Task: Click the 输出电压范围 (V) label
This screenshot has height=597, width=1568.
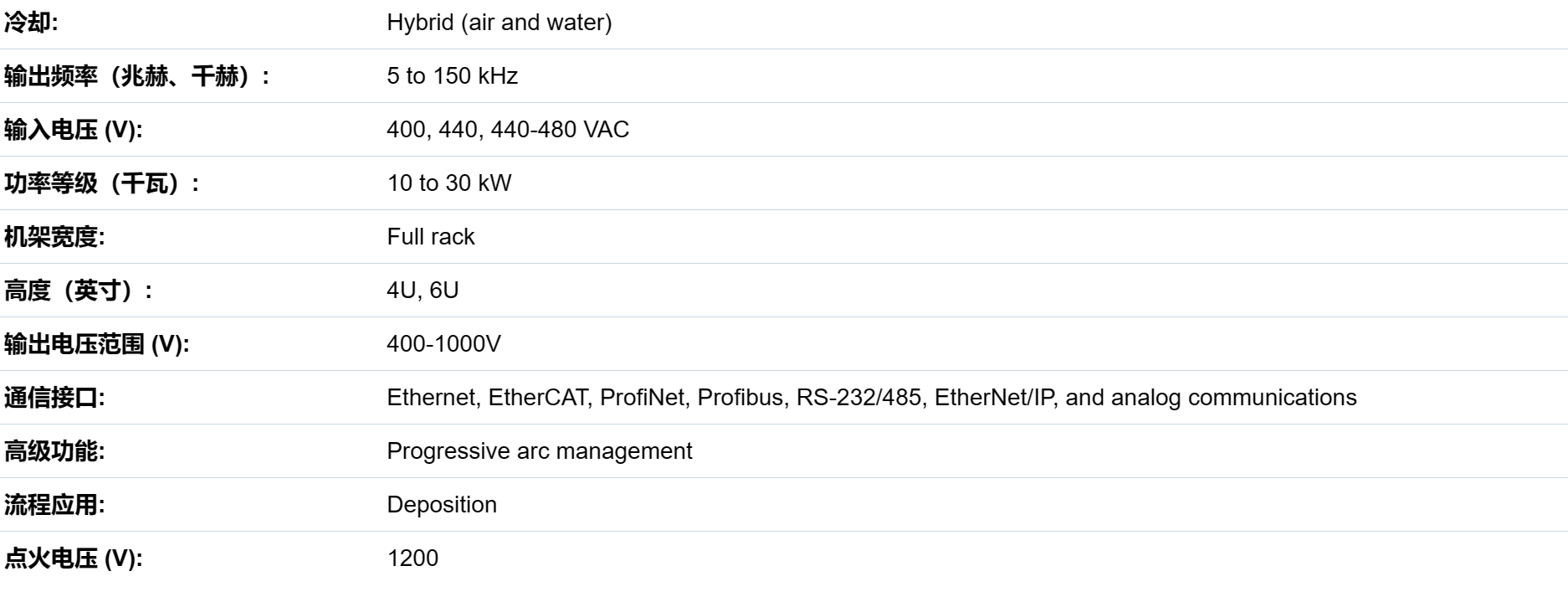Action: point(97,345)
